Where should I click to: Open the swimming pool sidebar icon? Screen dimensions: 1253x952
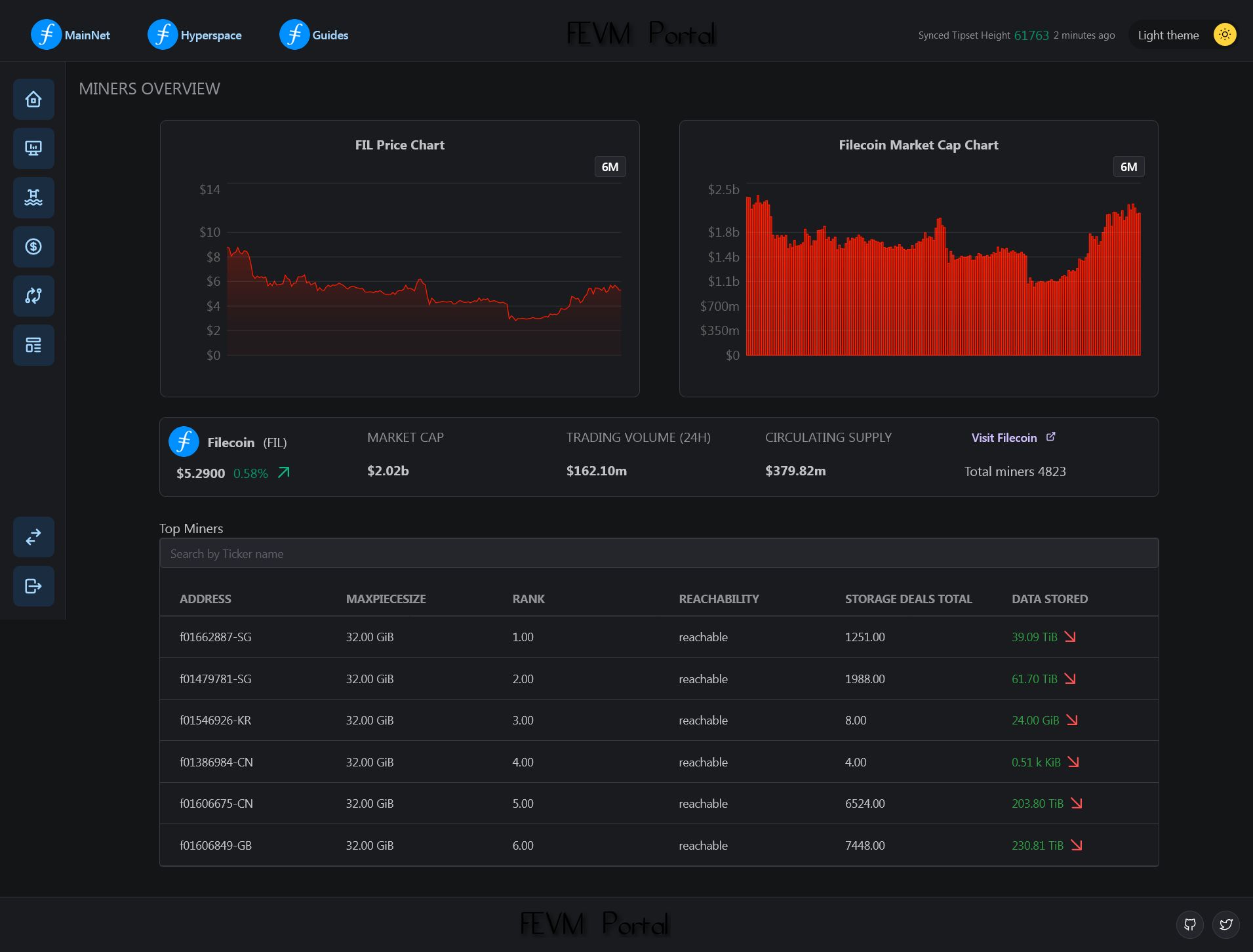[33, 197]
